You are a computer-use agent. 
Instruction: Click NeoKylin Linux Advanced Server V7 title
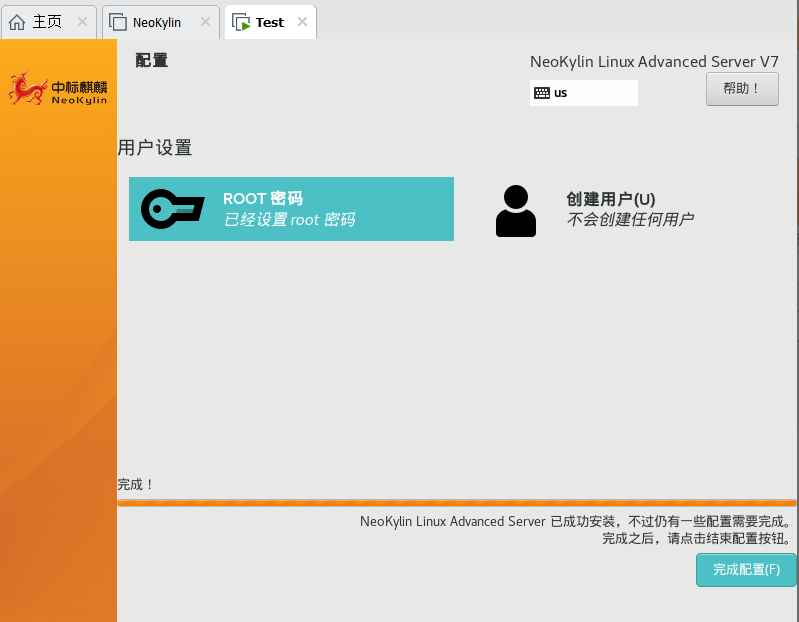[654, 62]
